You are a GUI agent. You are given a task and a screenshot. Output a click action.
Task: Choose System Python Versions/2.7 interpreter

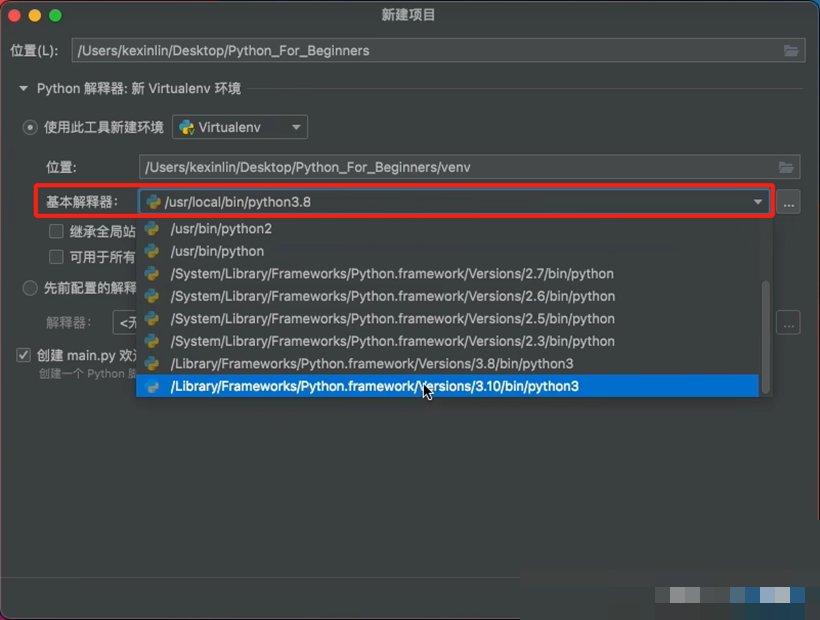click(447, 273)
